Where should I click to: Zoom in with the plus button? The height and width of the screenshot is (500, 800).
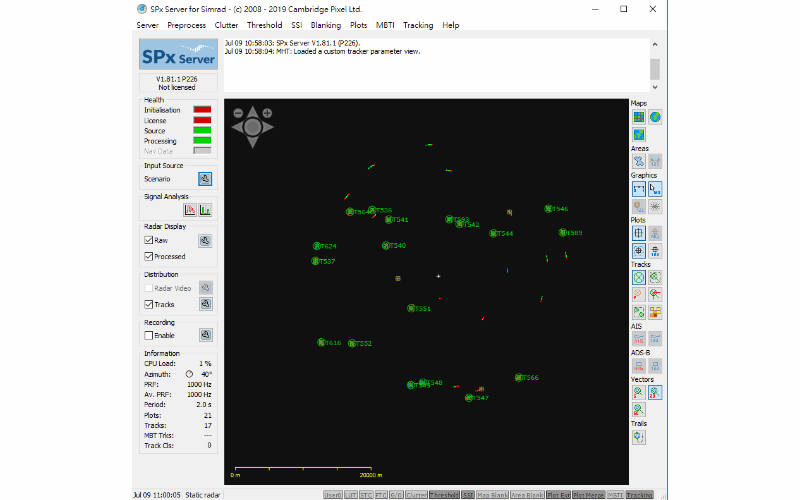[x=267, y=113]
